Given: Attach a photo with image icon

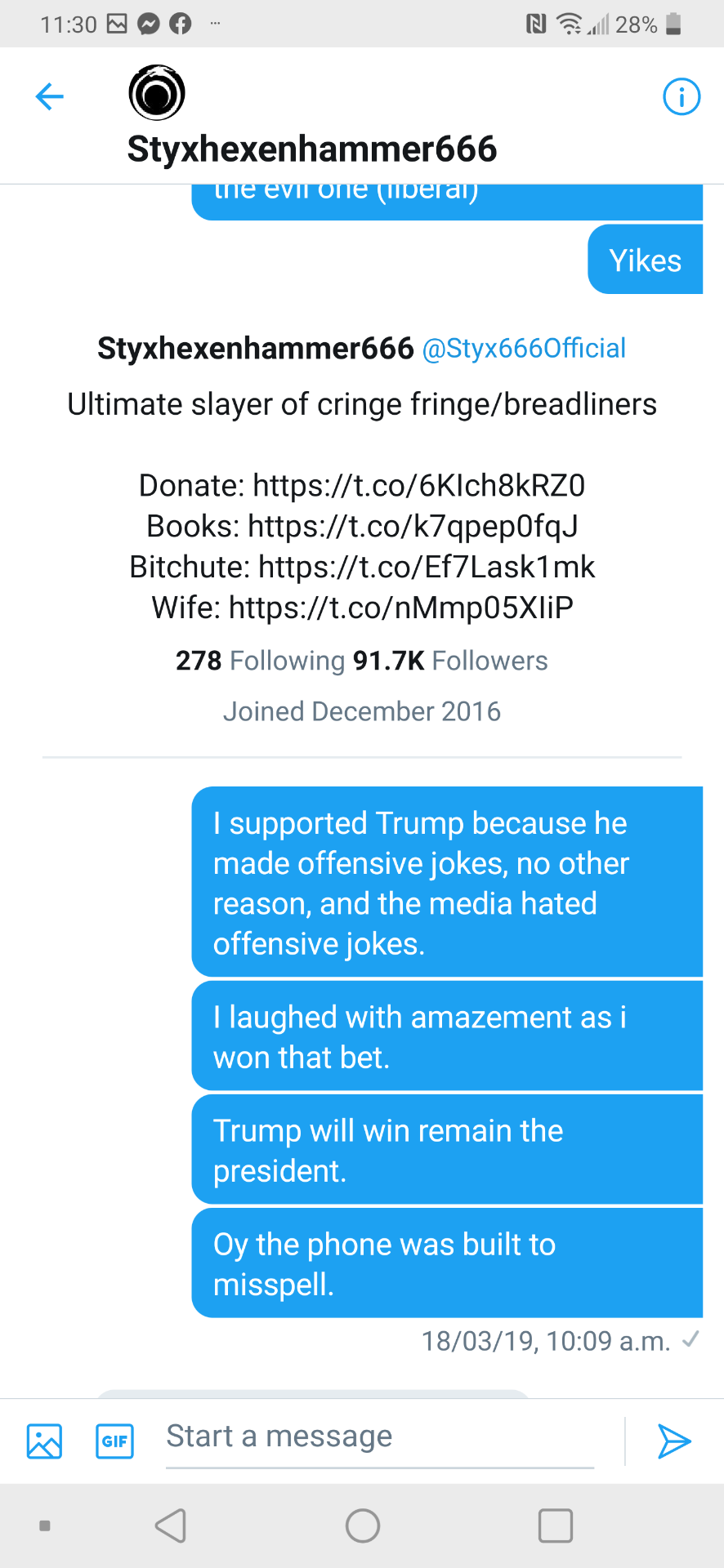Looking at the screenshot, I should pos(44,1441).
